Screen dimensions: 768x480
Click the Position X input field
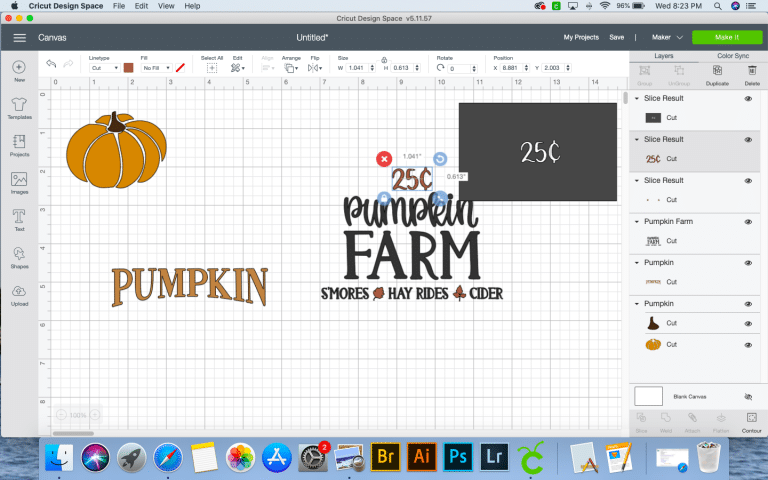pyautogui.click(x=511, y=68)
